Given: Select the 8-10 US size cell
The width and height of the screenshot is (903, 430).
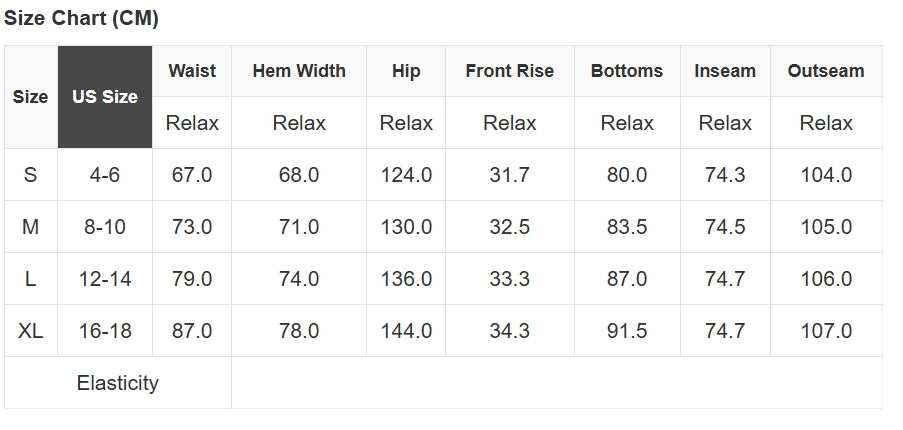Looking at the screenshot, I should (105, 227).
